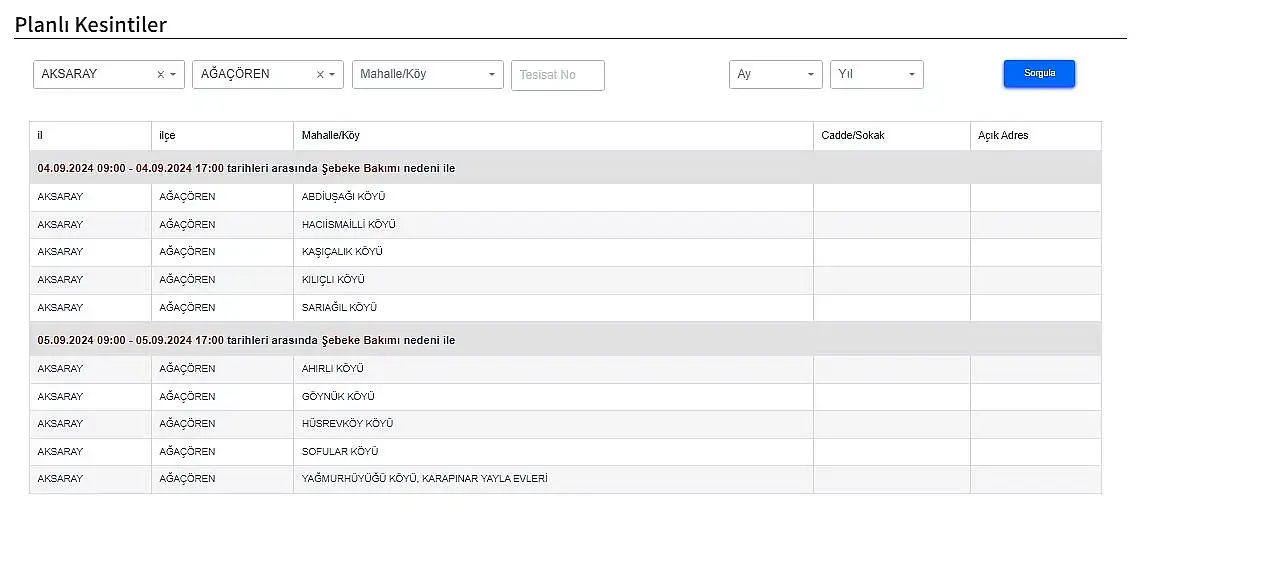Viewport: 1280px width, 563px height.
Task: Open the Mahalle/Köy dropdown
Action: 427,75
